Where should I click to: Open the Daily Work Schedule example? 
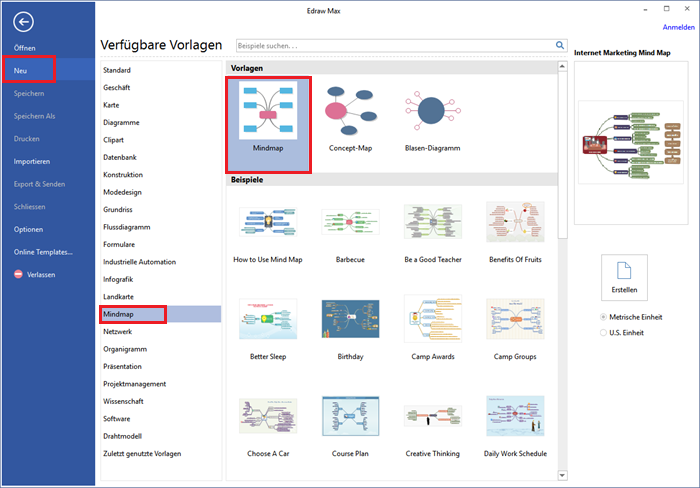click(x=515, y=416)
